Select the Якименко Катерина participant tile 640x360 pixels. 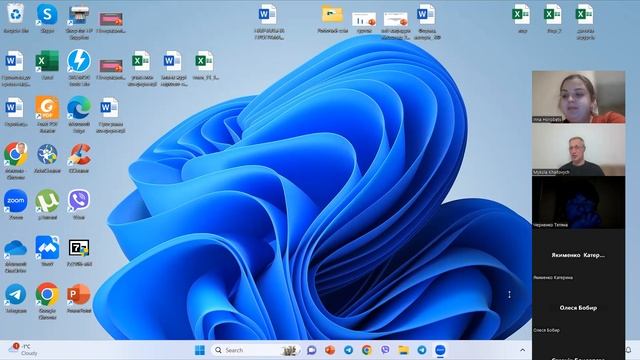tap(578, 255)
